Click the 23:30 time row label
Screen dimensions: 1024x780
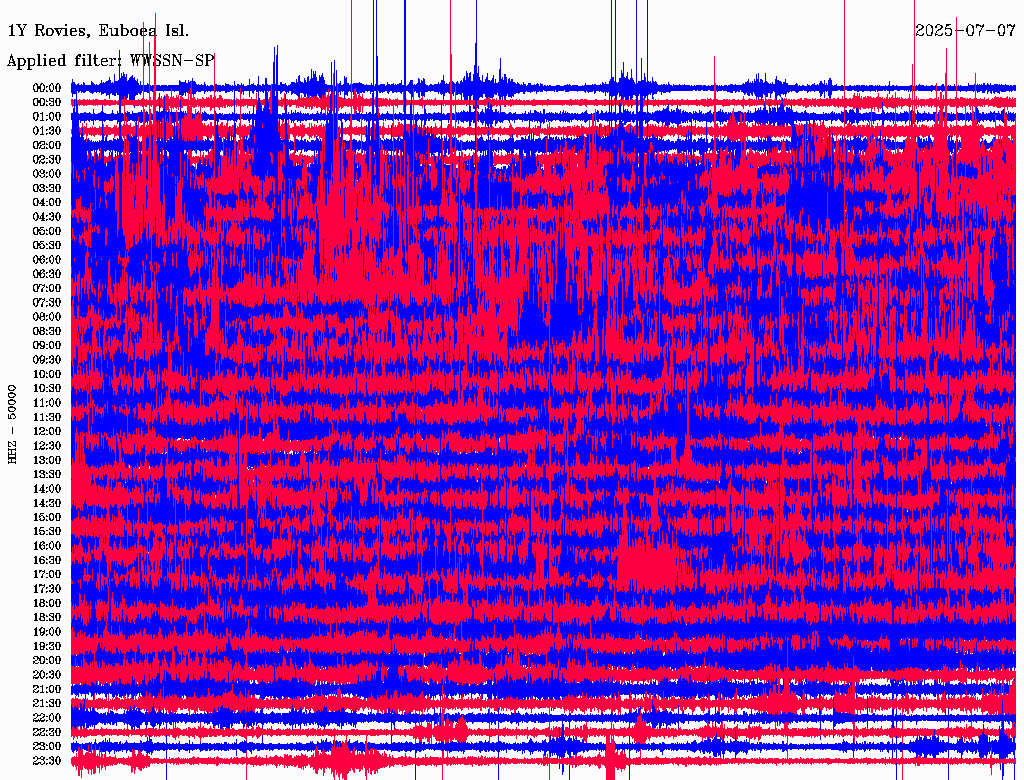(x=48, y=760)
